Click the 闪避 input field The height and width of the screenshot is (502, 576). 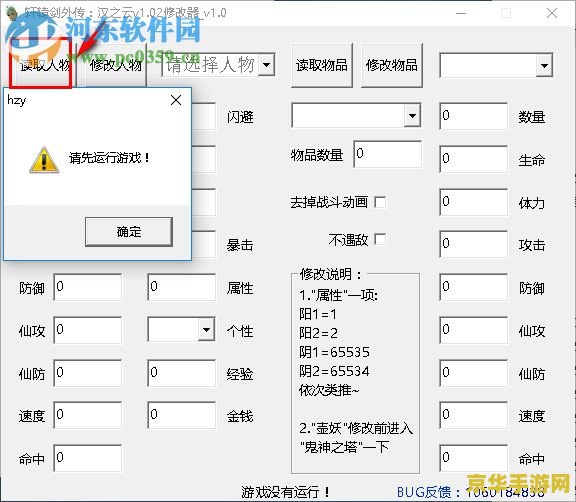204,116
